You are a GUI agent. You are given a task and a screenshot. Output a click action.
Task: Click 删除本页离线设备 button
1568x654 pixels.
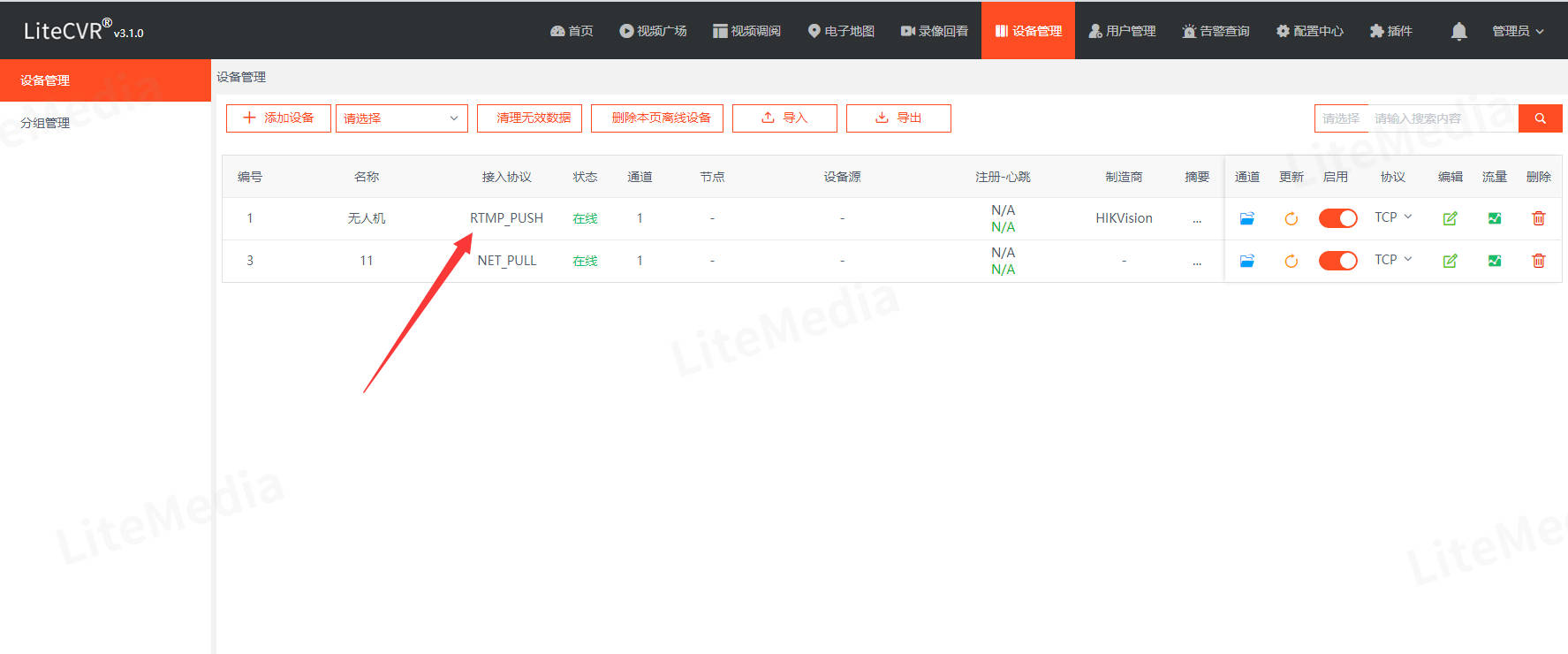657,118
